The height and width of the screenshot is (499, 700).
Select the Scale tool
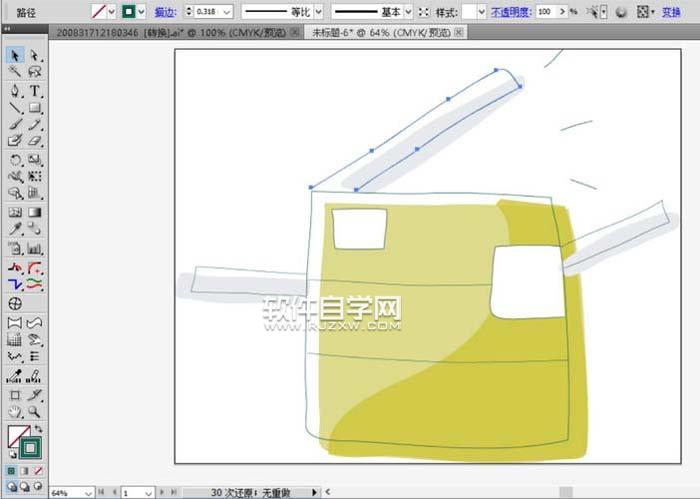(x=34, y=160)
